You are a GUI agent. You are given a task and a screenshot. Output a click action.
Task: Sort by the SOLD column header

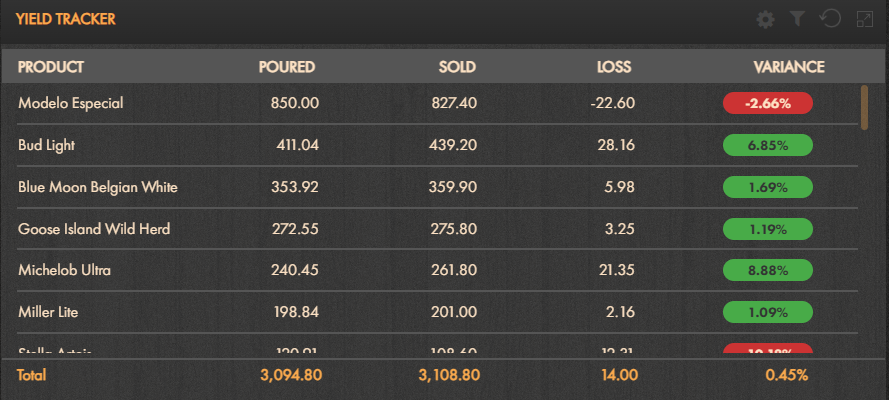457,67
